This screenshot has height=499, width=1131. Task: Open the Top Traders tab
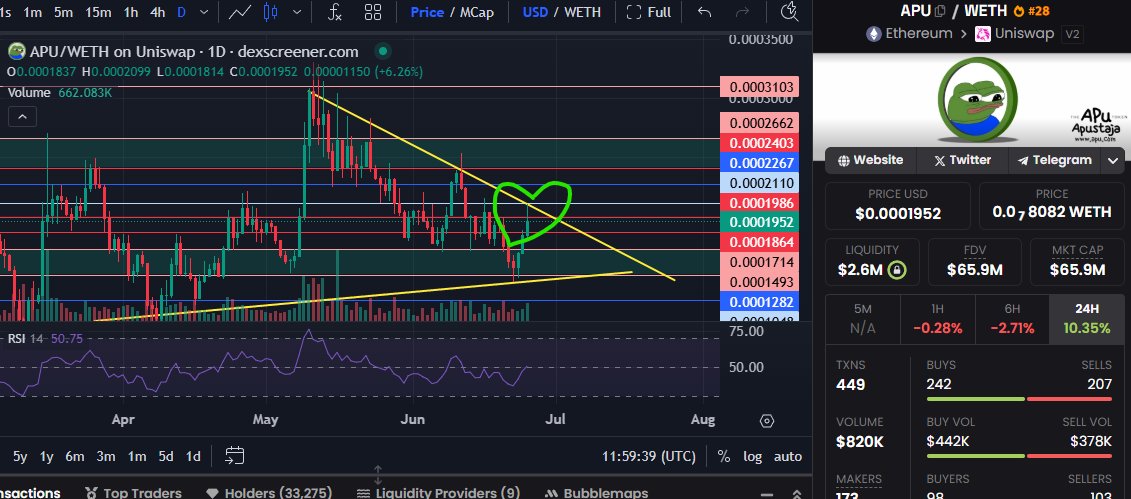pyautogui.click(x=133, y=493)
